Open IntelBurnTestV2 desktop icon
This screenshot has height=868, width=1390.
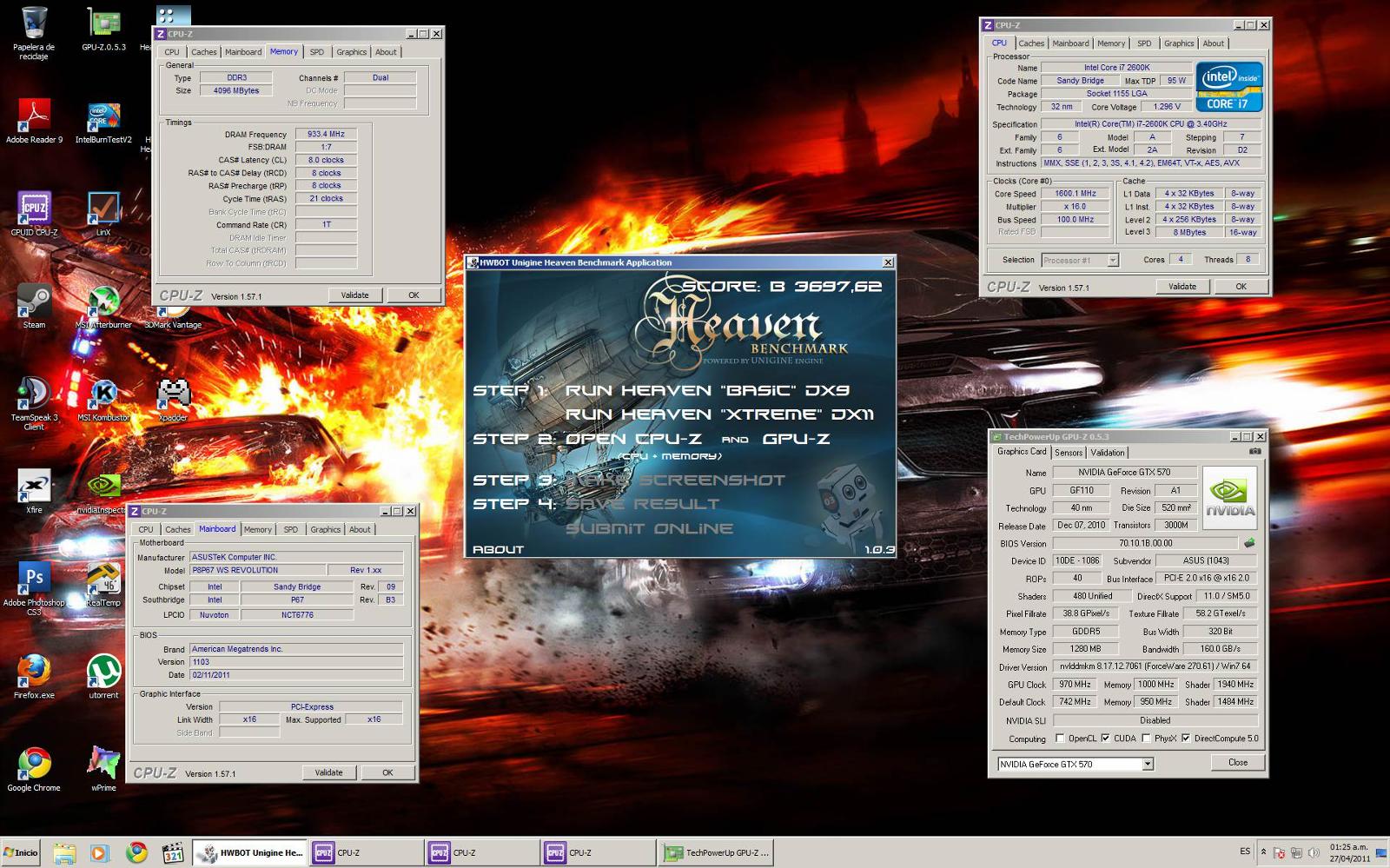pos(103,120)
